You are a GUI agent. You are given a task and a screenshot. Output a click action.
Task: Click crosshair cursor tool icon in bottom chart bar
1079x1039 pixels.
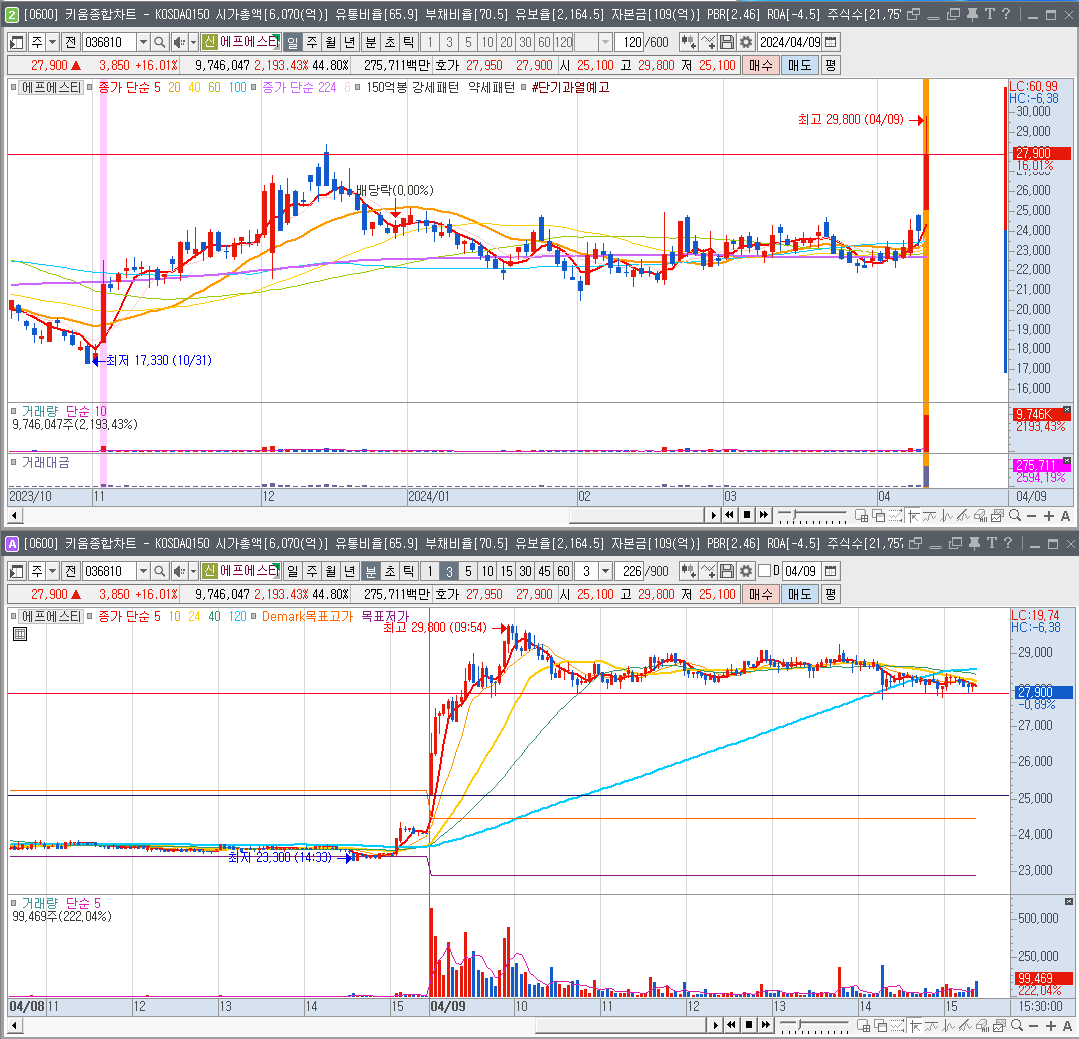(x=915, y=1026)
